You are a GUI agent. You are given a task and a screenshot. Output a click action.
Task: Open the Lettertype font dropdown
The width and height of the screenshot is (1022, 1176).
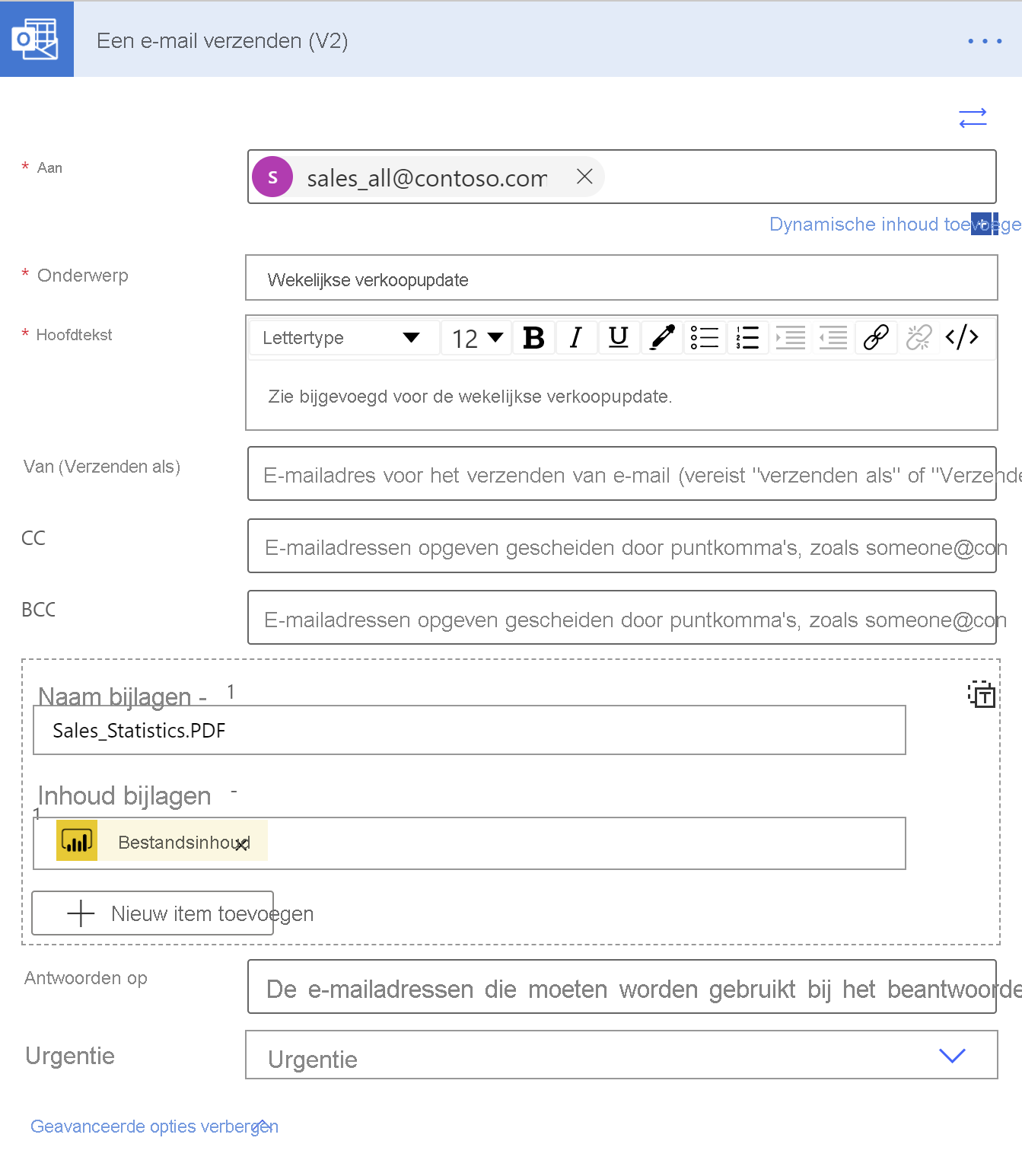point(344,337)
